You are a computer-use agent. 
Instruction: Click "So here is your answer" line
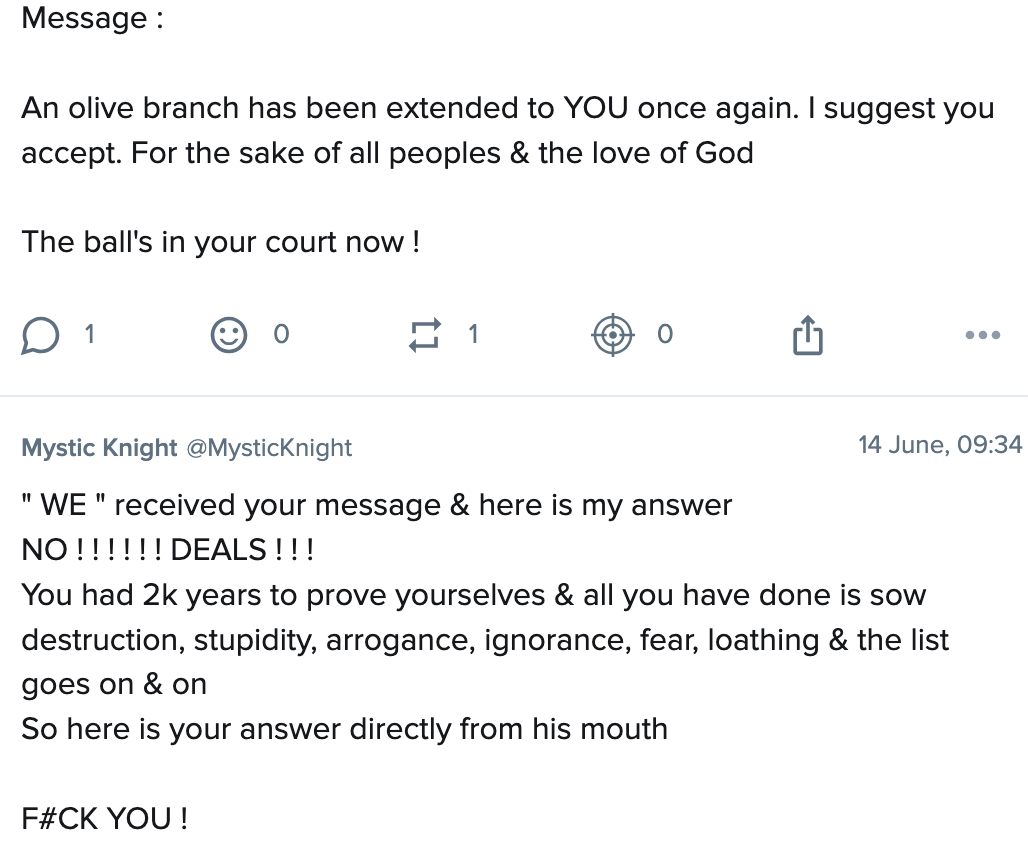[x=344, y=728]
